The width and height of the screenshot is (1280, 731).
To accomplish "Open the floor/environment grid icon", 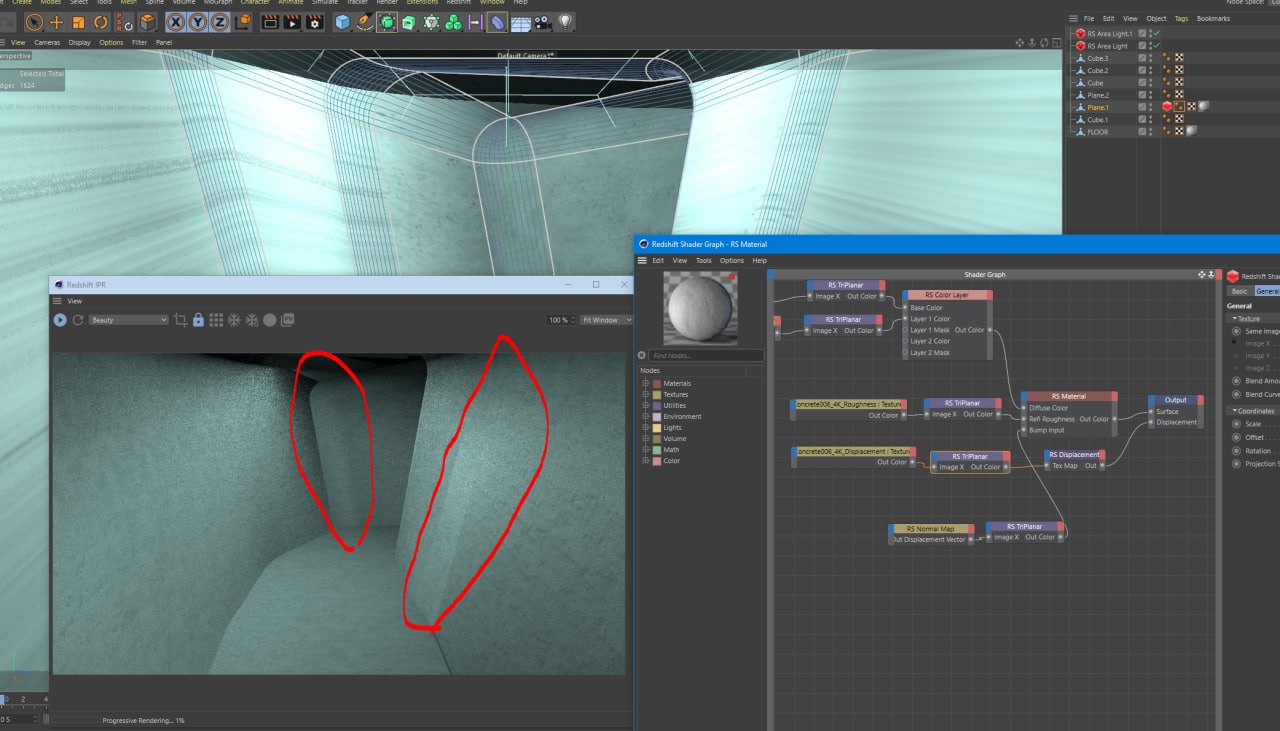I will point(521,22).
